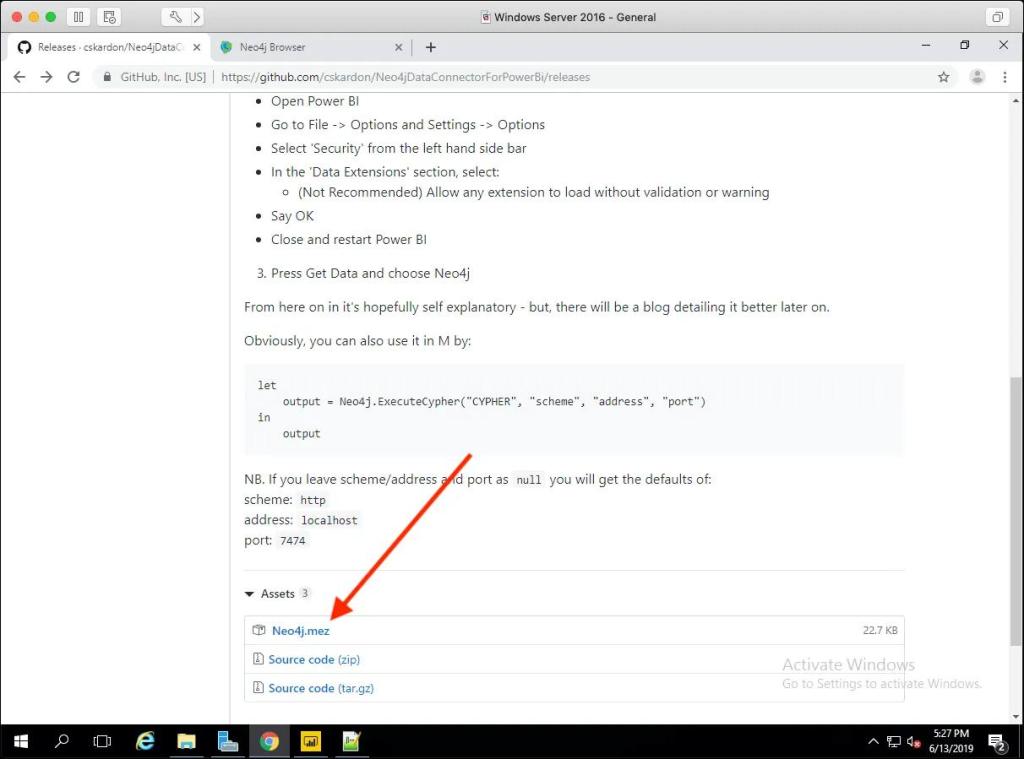Click the scrollbar down arrow
The height and width of the screenshot is (759, 1024).
point(1016,717)
